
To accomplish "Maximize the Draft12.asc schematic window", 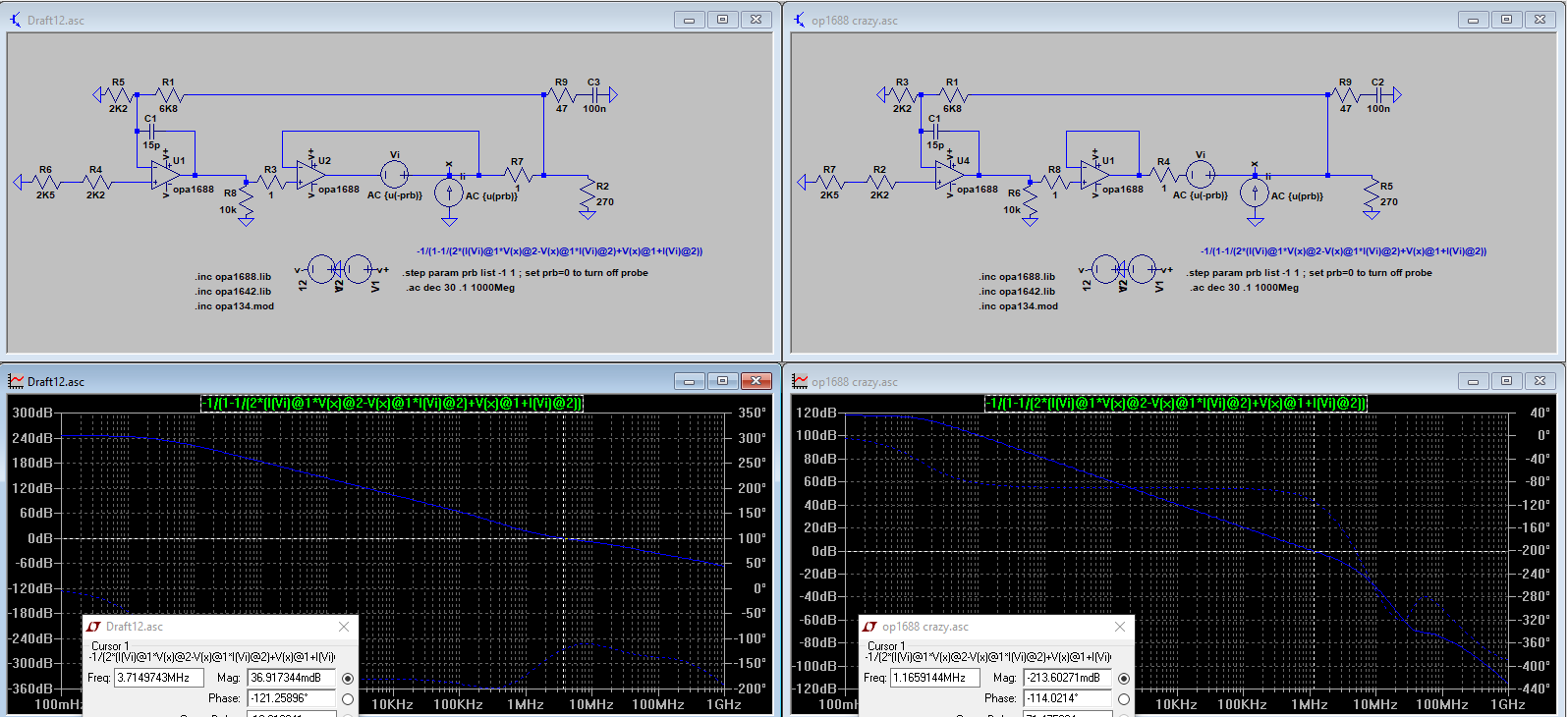I will [x=722, y=20].
